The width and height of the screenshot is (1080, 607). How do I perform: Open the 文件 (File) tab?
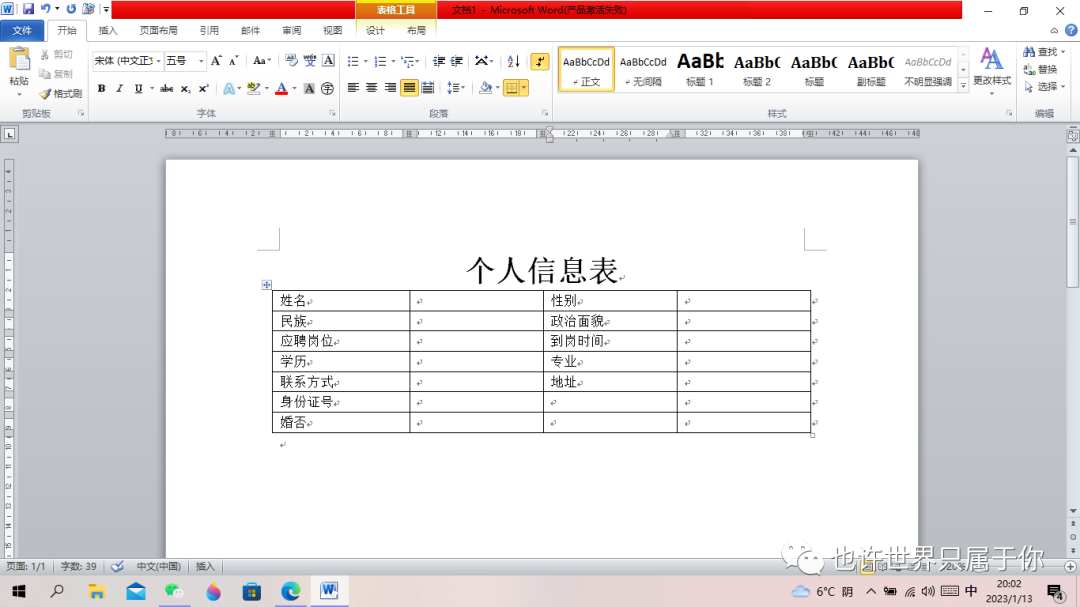tap(22, 30)
